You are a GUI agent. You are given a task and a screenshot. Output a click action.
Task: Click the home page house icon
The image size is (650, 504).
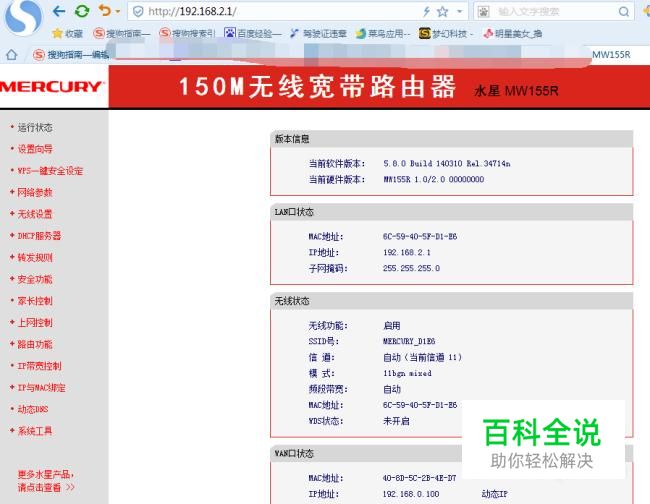tap(12, 54)
